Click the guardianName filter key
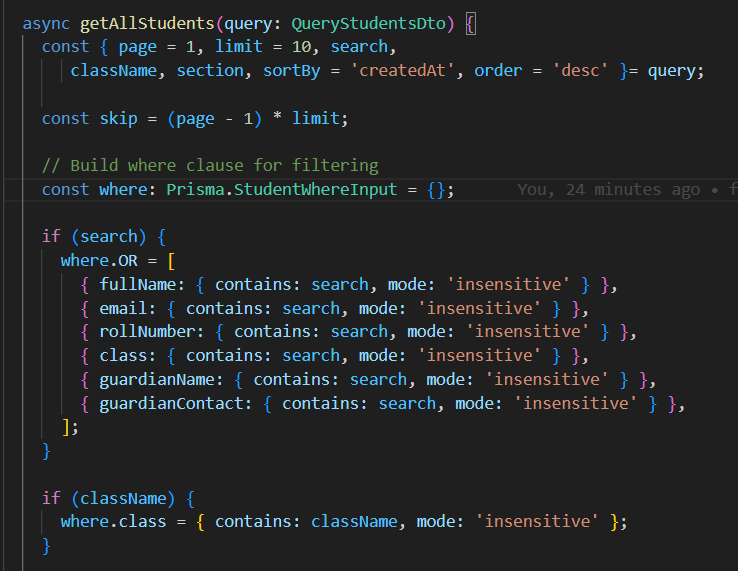The image size is (738, 571). click(157, 379)
